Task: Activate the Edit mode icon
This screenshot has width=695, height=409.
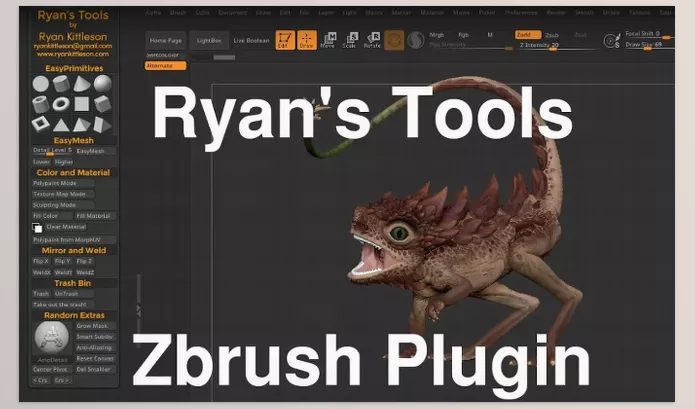Action: 285,40
